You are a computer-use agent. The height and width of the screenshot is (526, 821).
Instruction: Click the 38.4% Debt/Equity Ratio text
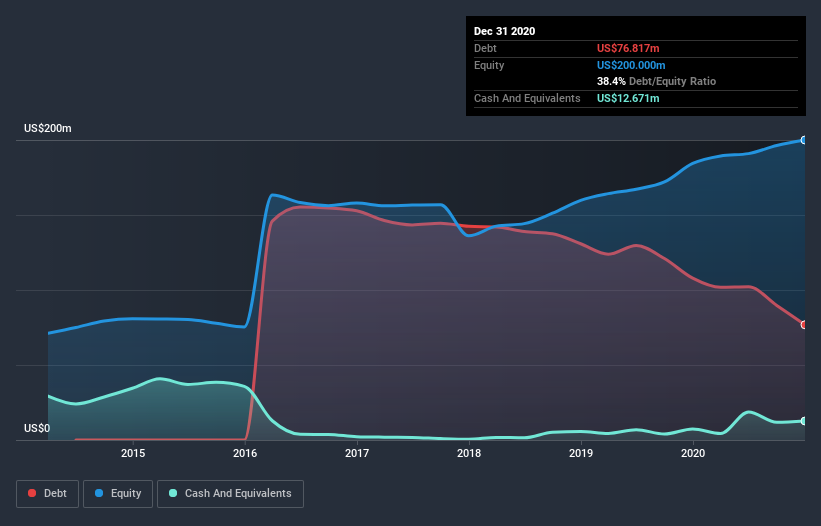tap(656, 81)
